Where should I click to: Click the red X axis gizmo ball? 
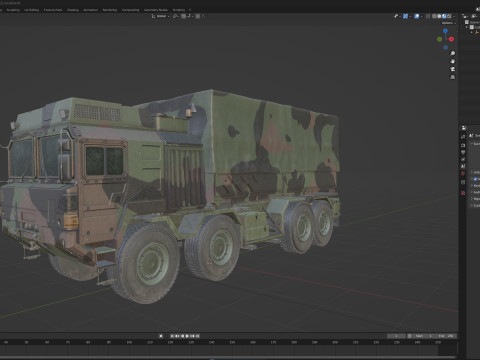(451, 39)
